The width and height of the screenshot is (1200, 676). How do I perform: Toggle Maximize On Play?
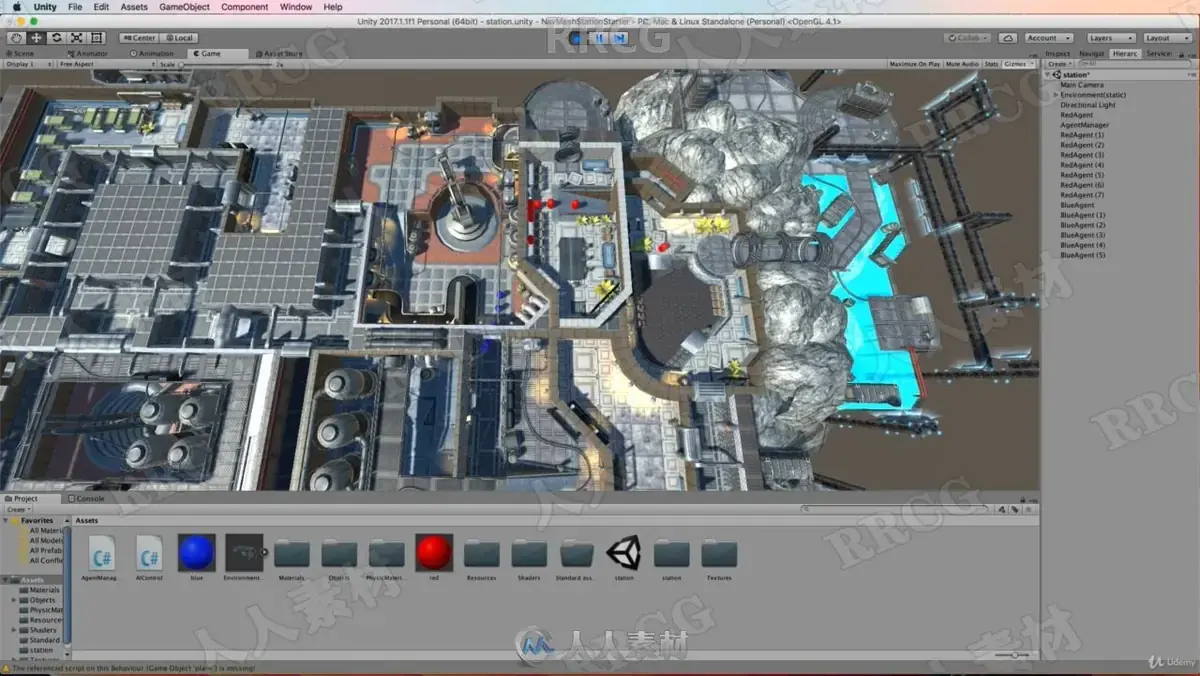tap(914, 64)
